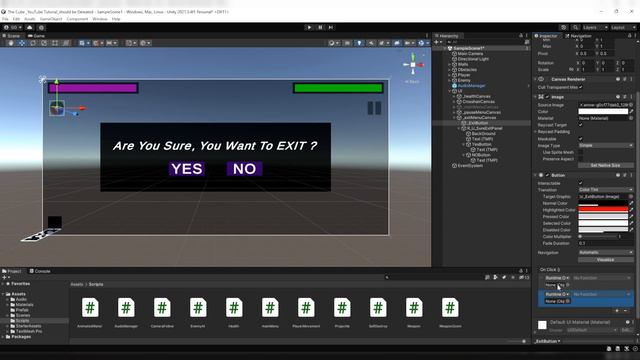Toggle scene audio icon
Screen dimensions: 640x360
371,43
